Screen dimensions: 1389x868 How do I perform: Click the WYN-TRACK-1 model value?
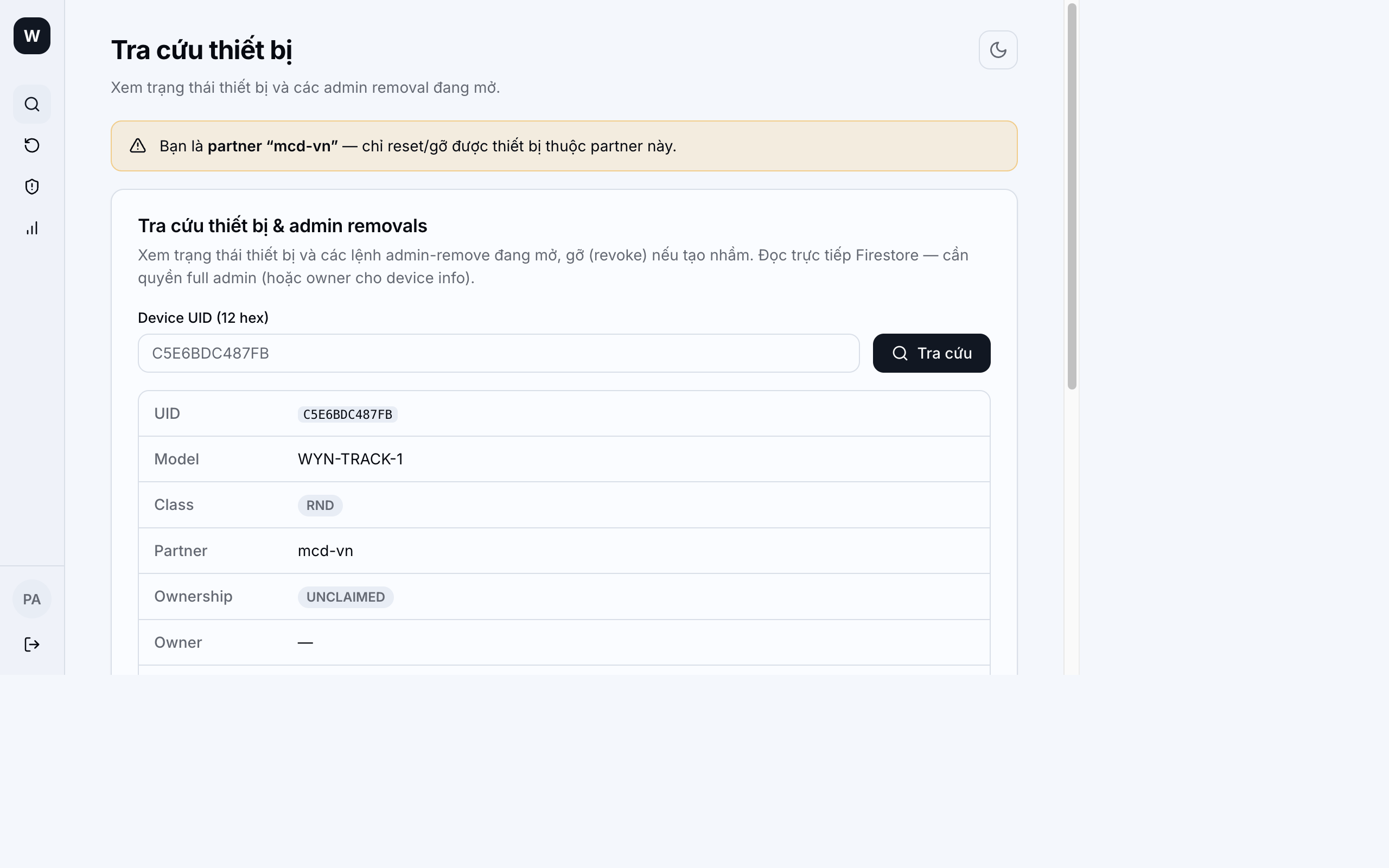pyautogui.click(x=350, y=459)
